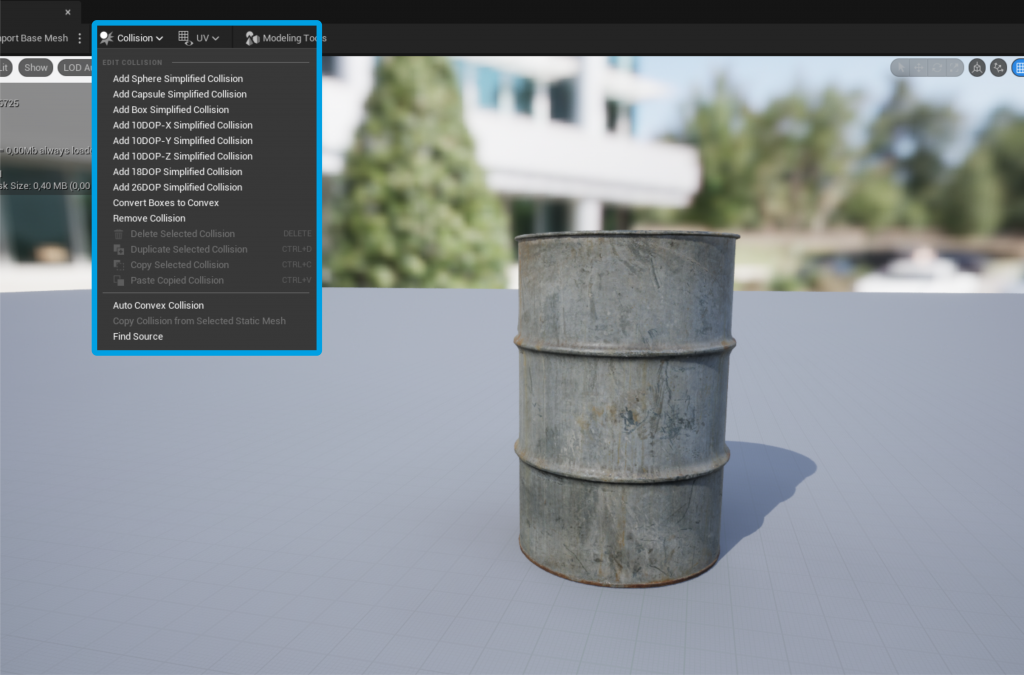Close the asset editor tab

tap(68, 12)
